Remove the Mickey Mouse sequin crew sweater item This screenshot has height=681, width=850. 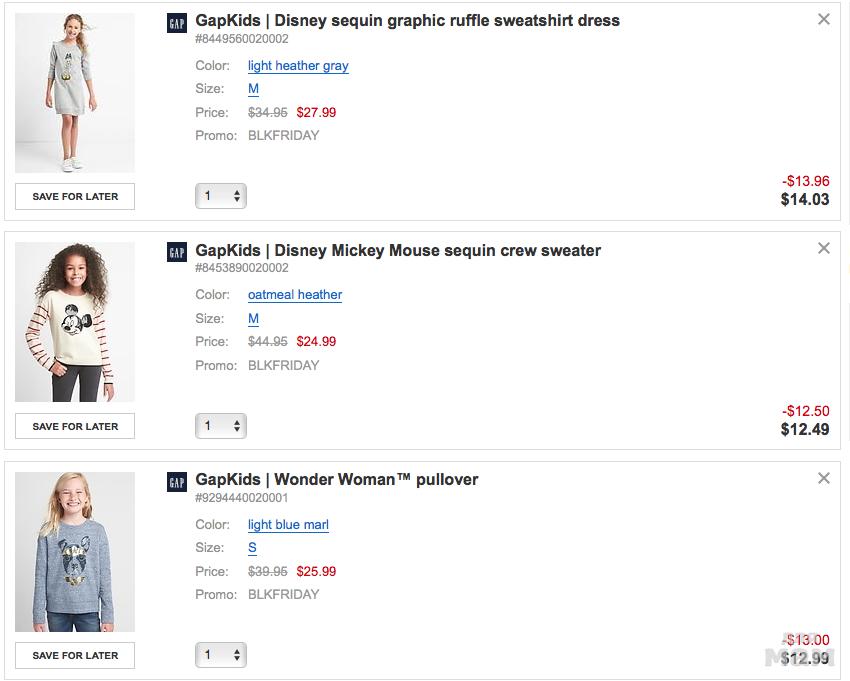tap(824, 248)
